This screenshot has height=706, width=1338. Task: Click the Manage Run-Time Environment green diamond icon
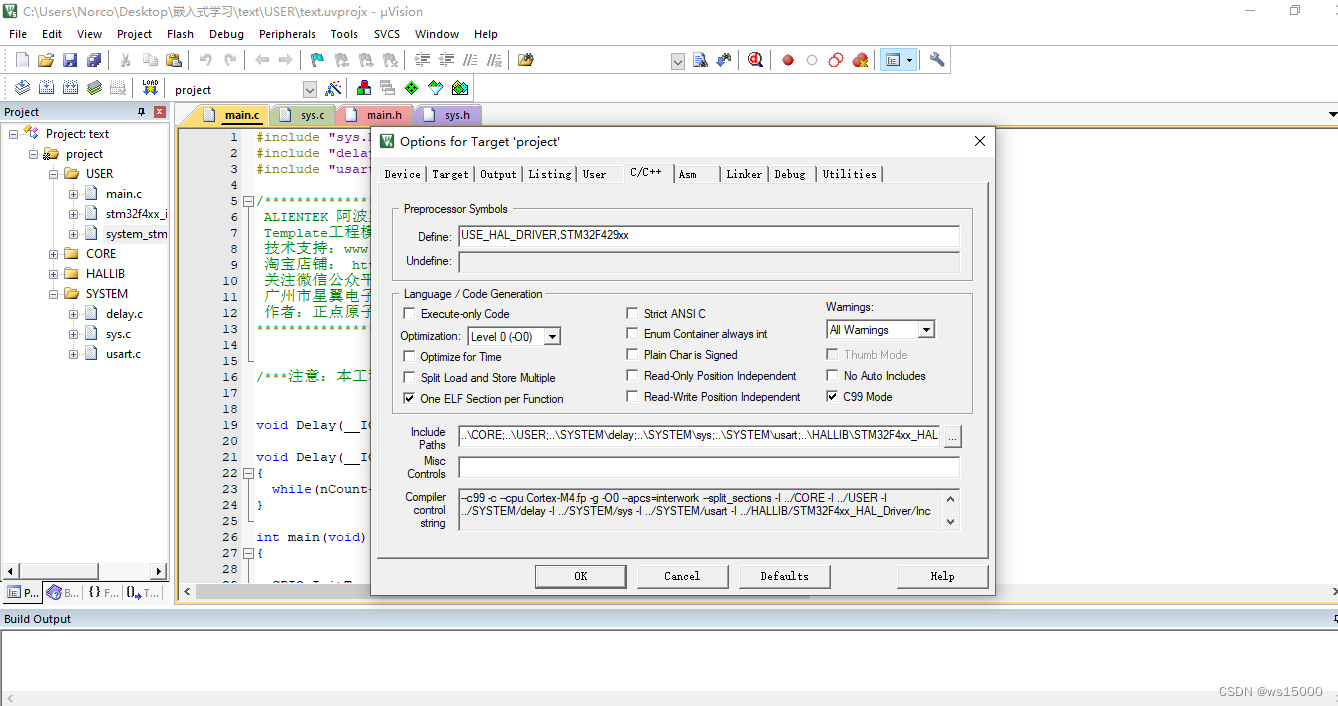[x=411, y=88]
